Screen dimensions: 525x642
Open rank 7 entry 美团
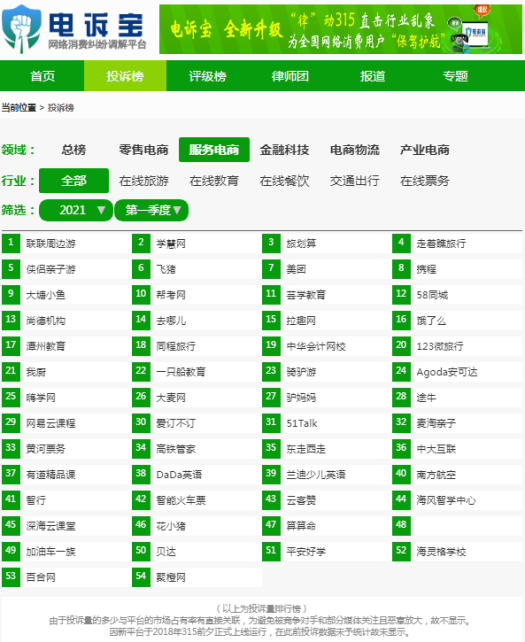tap(296, 269)
